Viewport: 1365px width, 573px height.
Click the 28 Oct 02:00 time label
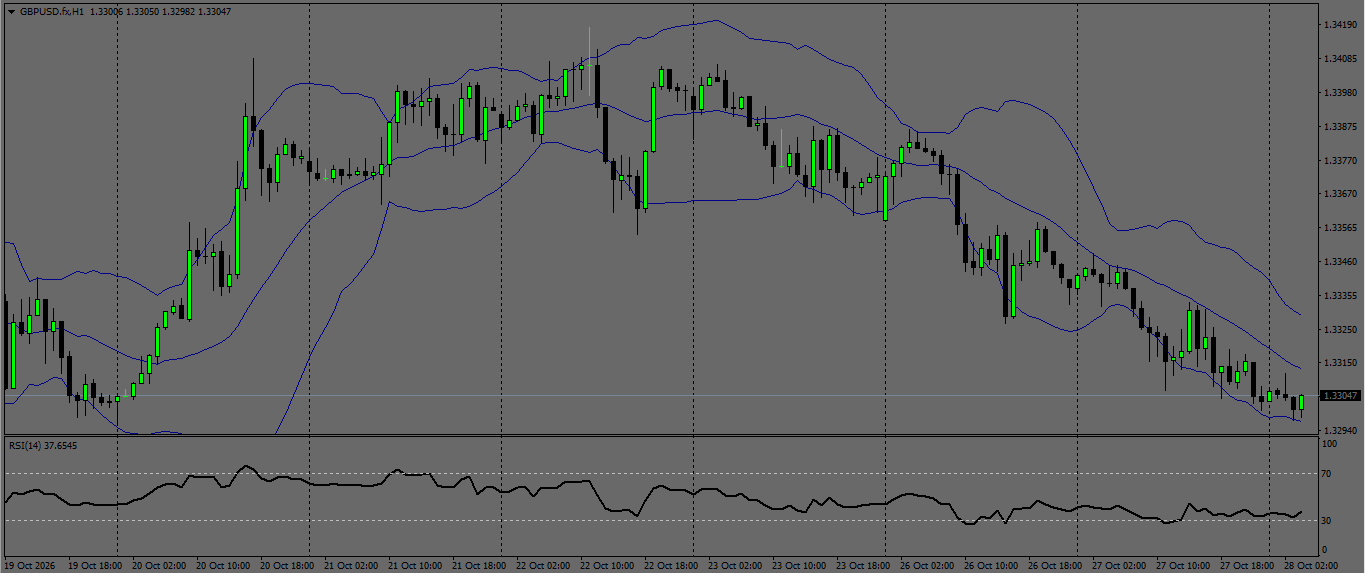(1311, 565)
